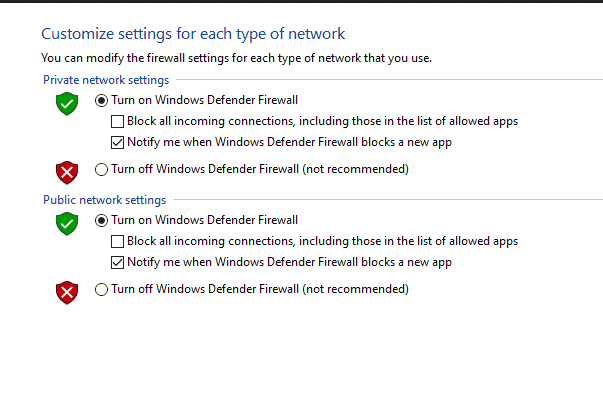The width and height of the screenshot is (603, 413).
Task: Select Turn off Windows Defender Firewall for Public network
Action: point(101,289)
